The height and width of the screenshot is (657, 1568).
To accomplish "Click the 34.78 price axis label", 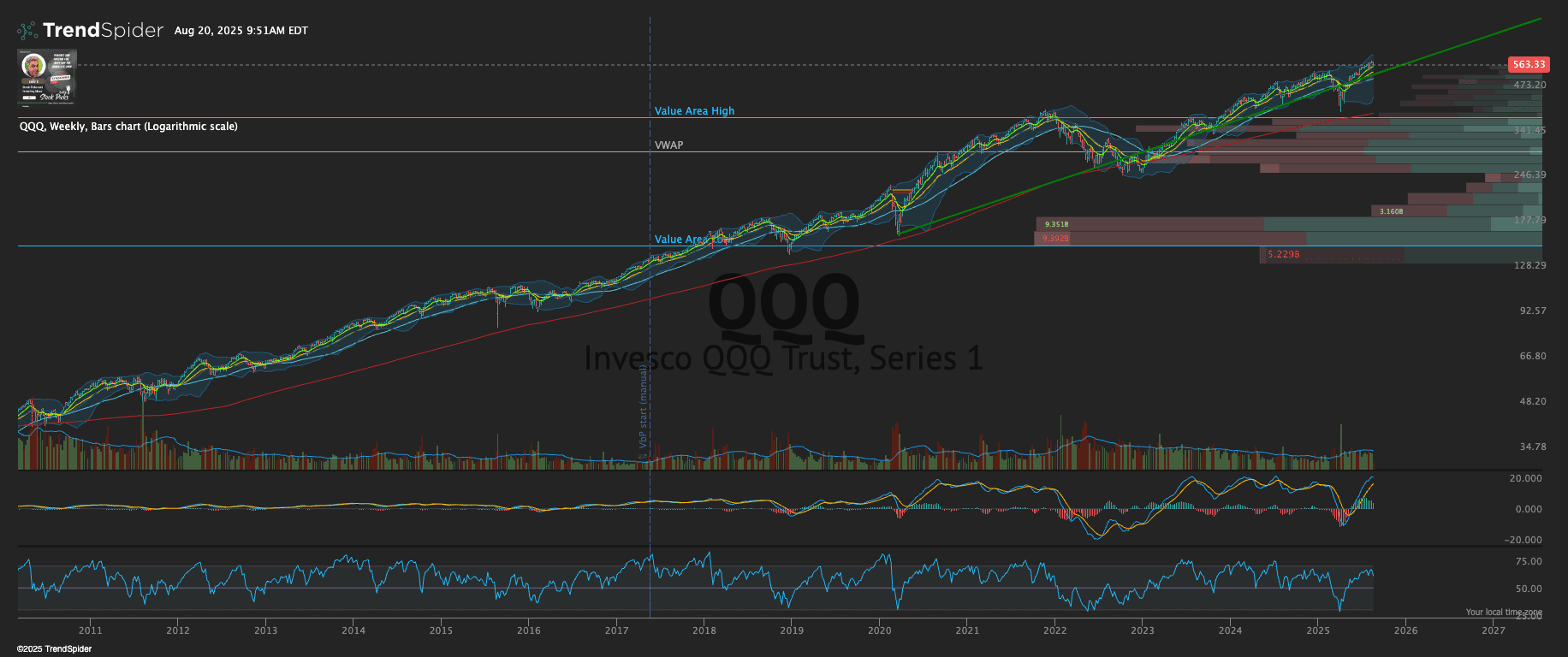I will 1533,447.
